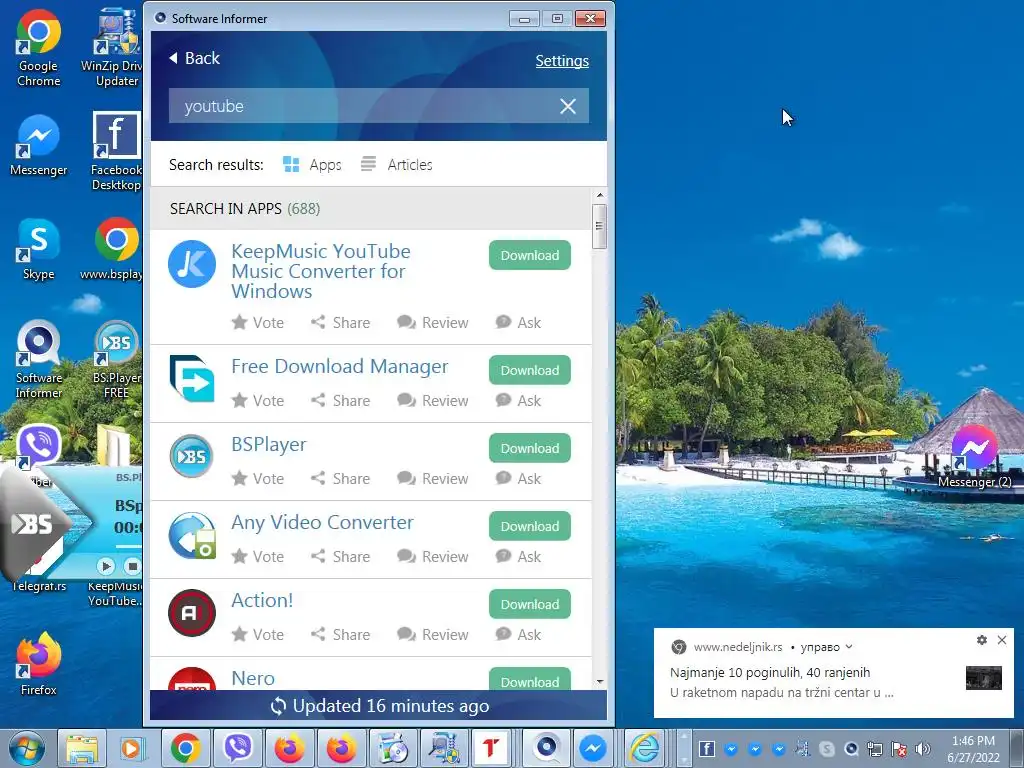
Task: Close the nedeljnik.rs notification popup
Action: point(1002,640)
